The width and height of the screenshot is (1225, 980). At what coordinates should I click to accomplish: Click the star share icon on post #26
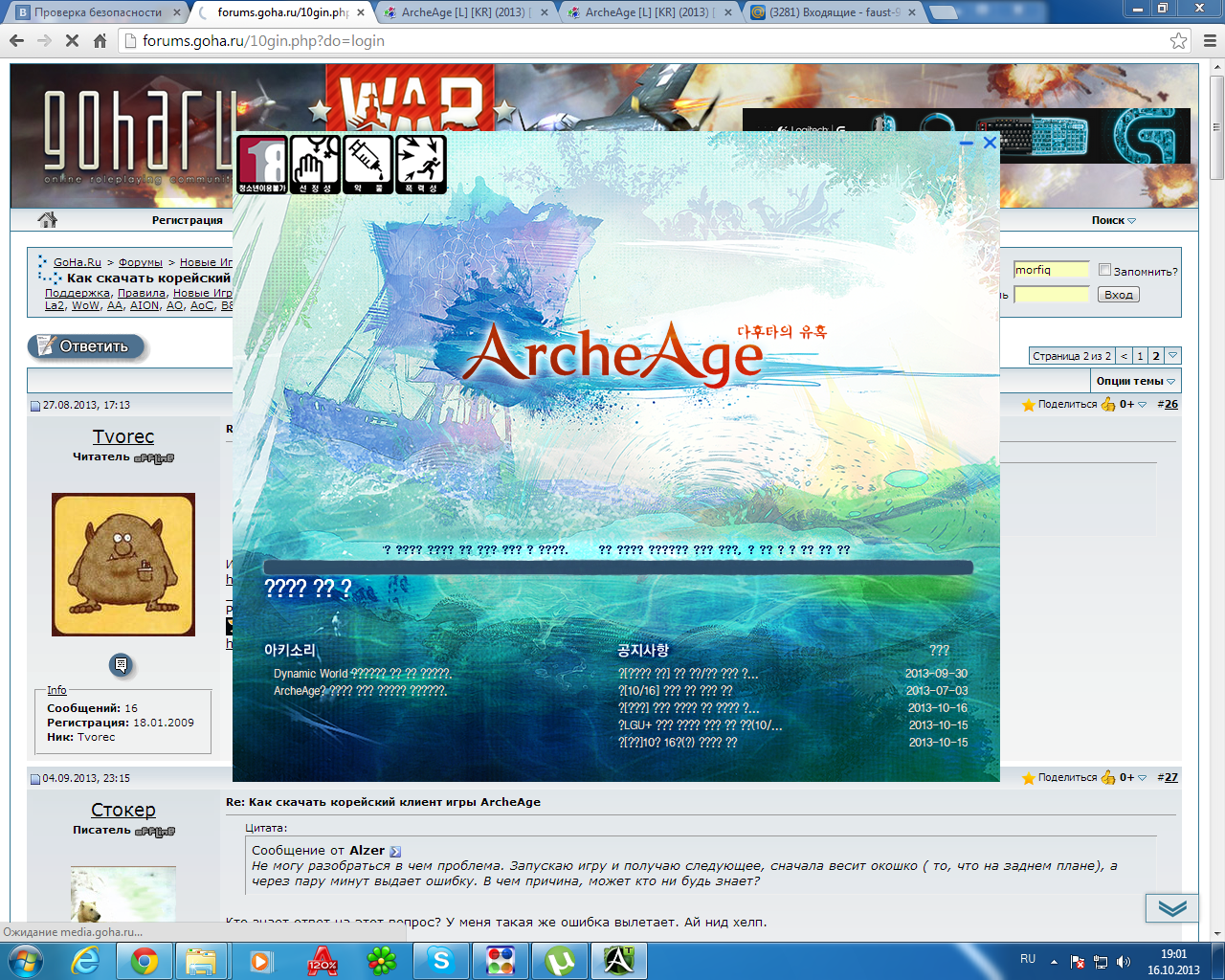(x=1029, y=405)
